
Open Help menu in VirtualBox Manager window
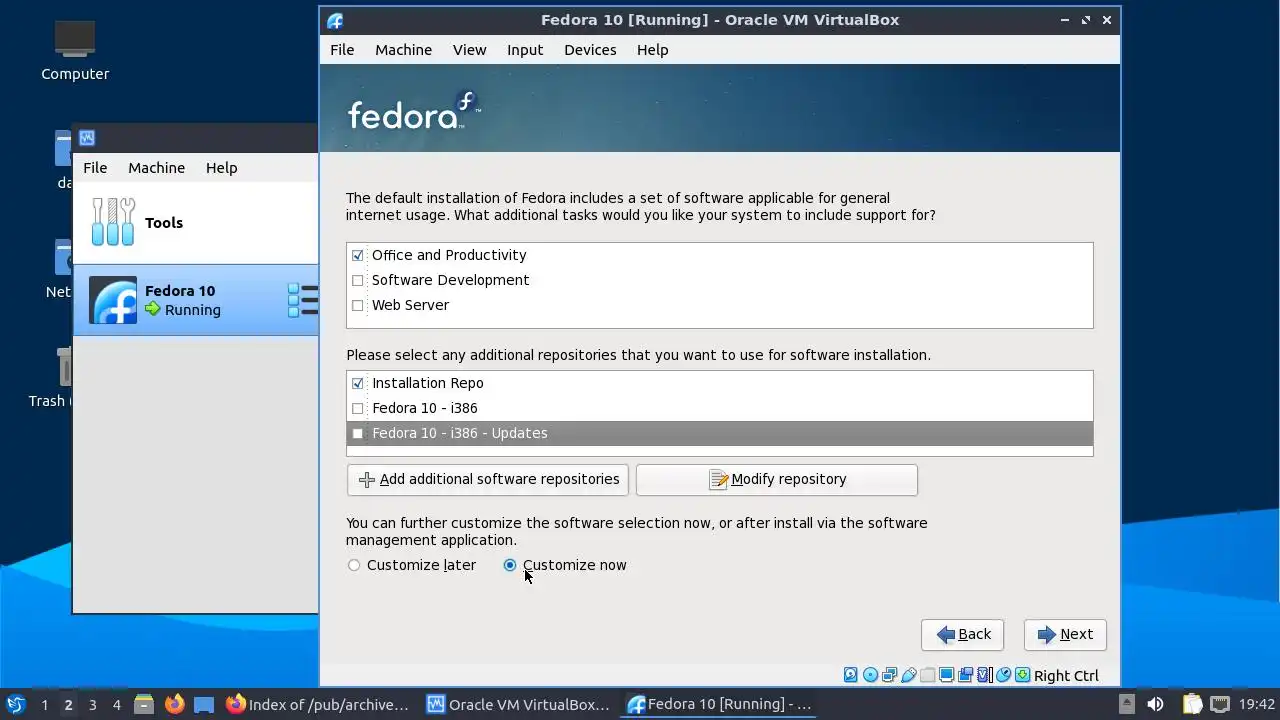click(x=221, y=168)
